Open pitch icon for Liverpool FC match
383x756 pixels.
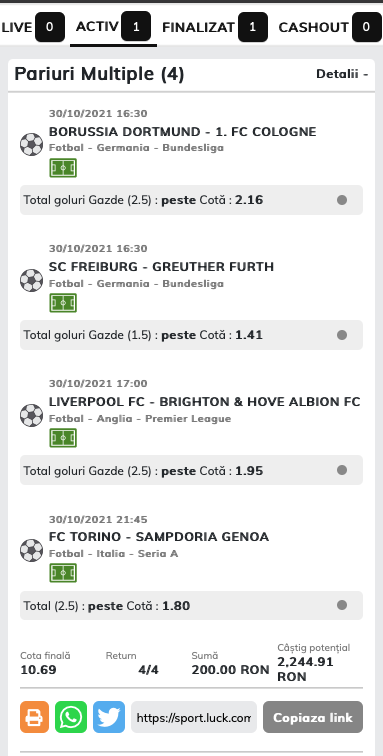click(x=63, y=438)
